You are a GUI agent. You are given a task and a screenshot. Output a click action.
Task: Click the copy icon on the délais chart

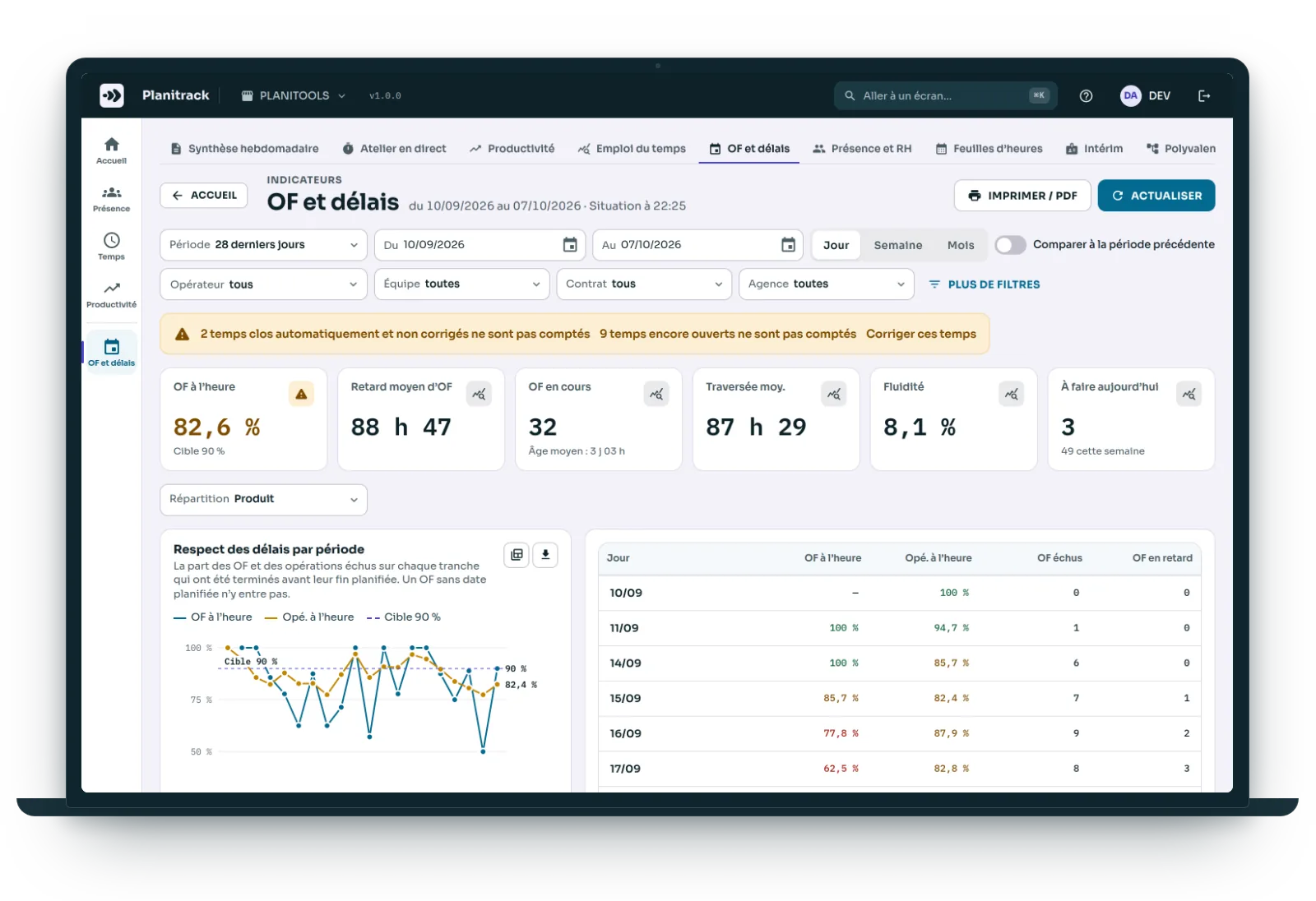click(x=517, y=555)
